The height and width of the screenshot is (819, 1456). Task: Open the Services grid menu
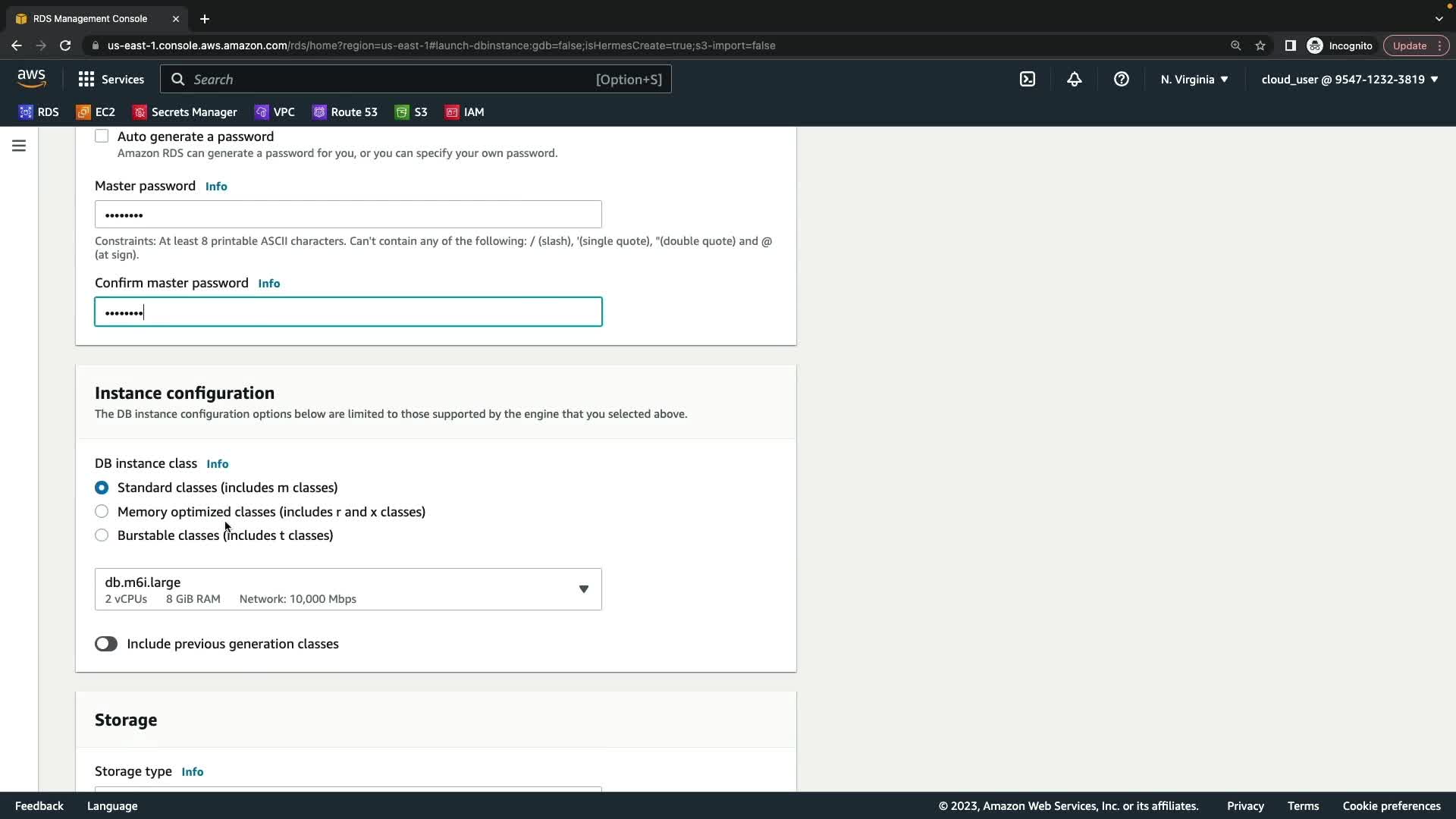[x=111, y=79]
